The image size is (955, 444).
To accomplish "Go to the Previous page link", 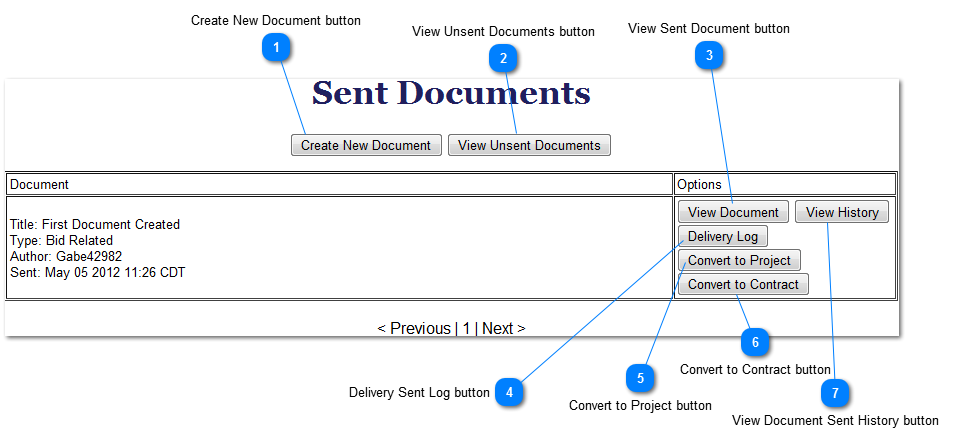I will (414, 328).
